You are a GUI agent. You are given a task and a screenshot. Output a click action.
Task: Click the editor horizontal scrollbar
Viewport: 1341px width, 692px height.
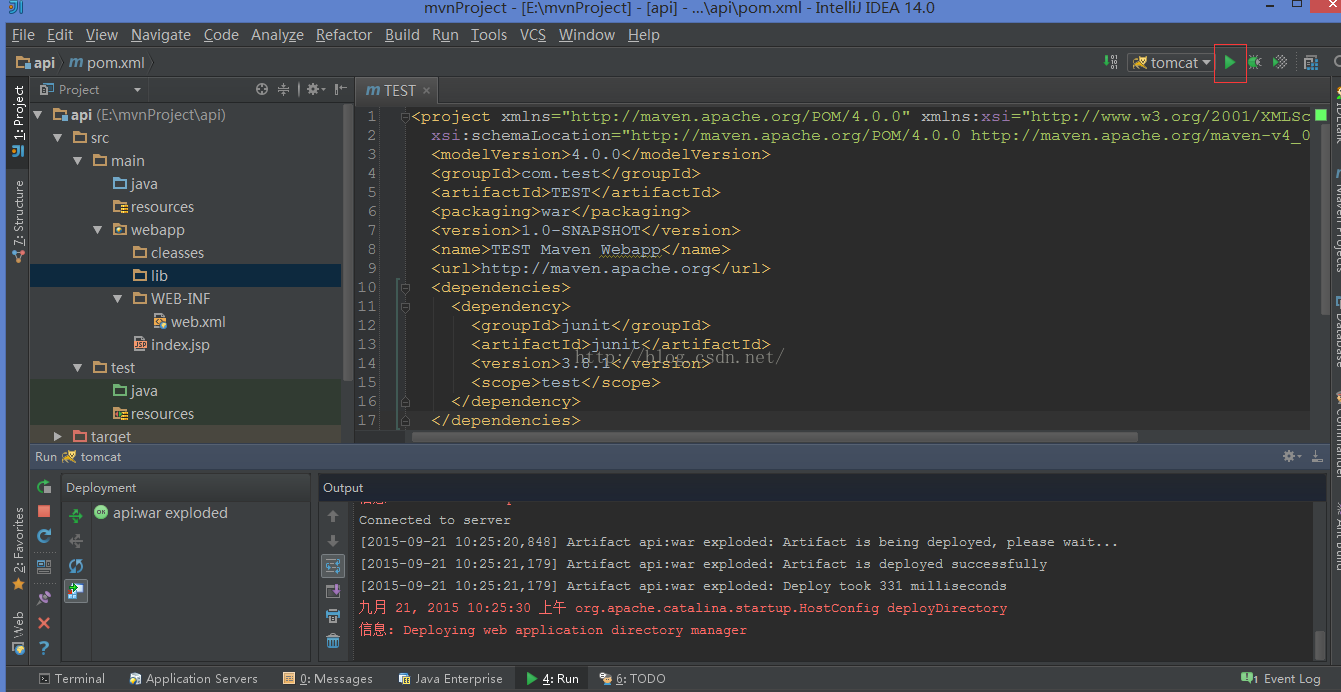[774, 437]
